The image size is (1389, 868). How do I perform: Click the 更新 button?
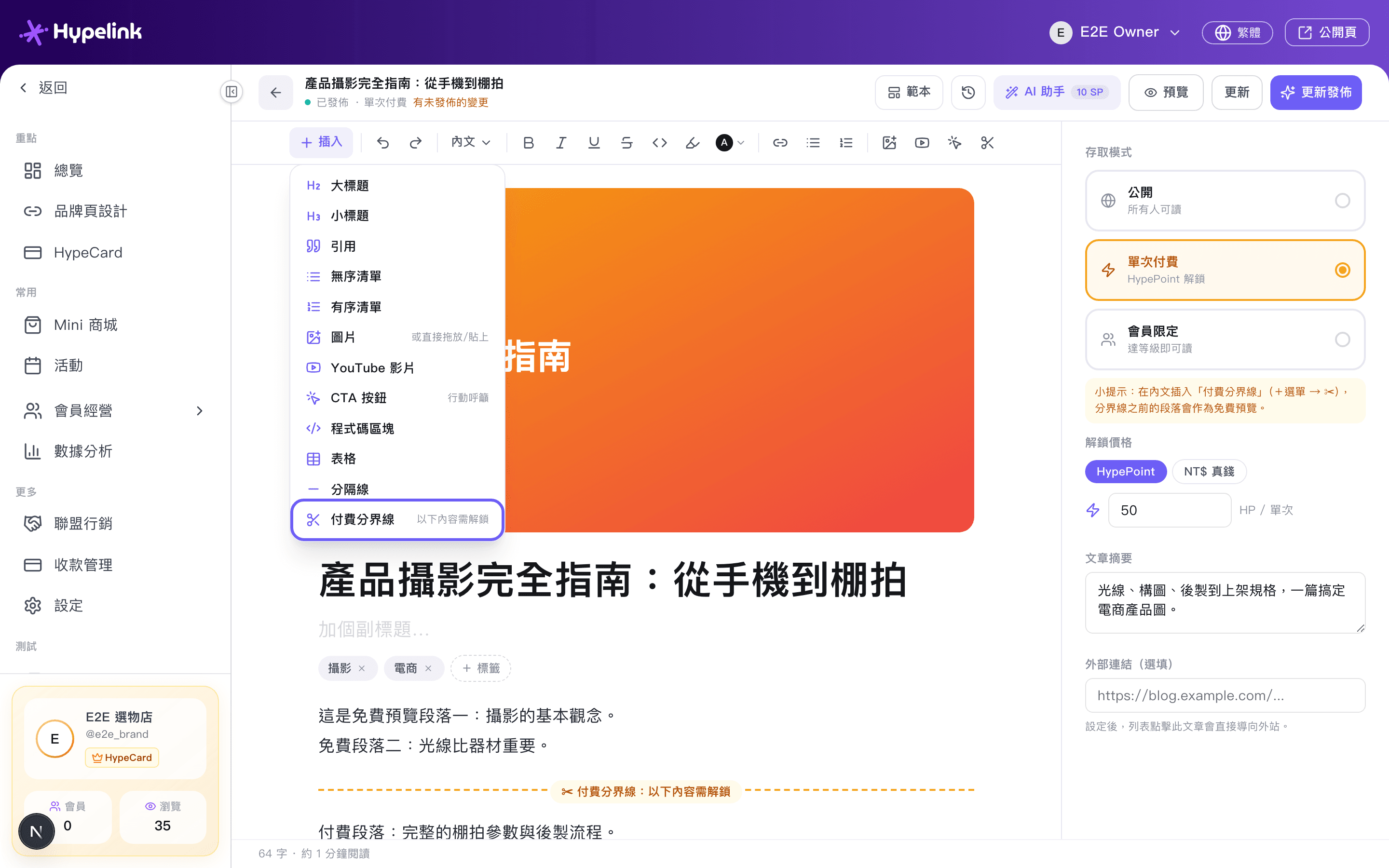tap(1236, 92)
